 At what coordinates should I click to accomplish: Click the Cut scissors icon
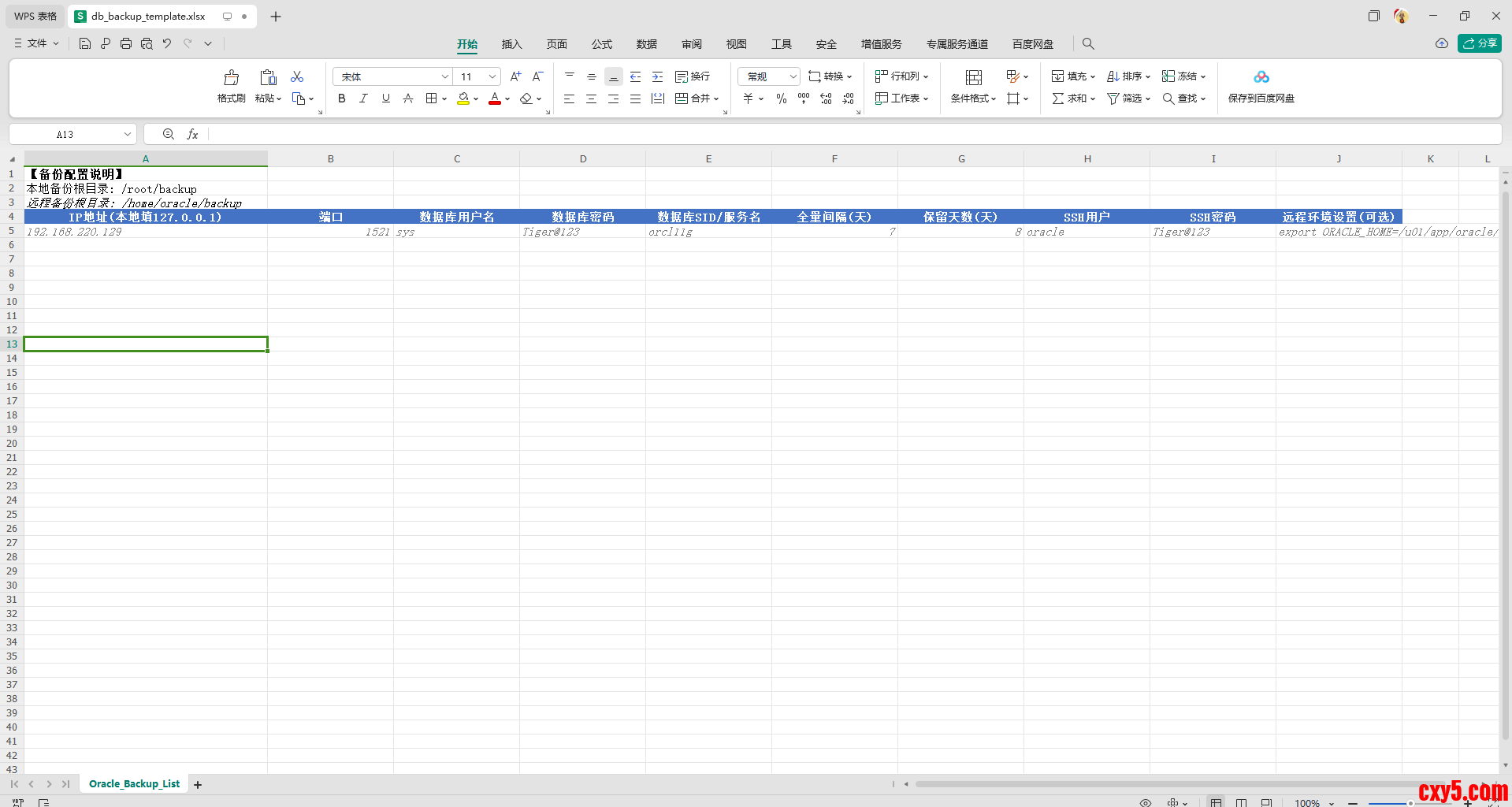tap(297, 76)
